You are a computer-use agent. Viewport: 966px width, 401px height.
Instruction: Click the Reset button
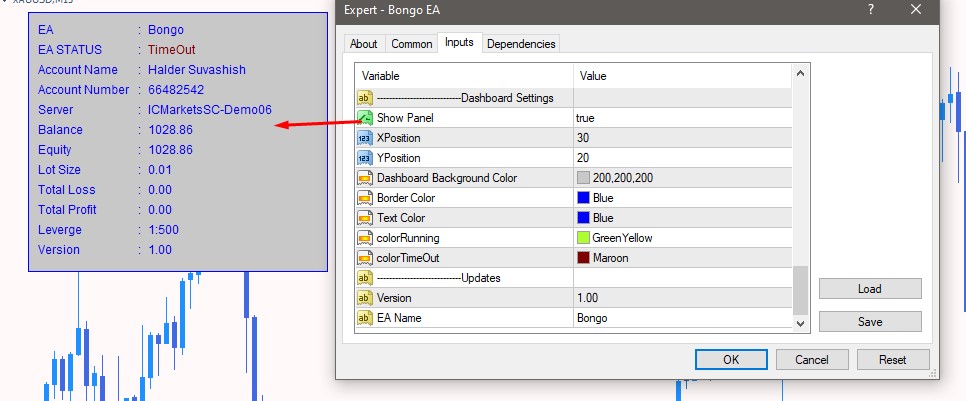[893, 360]
